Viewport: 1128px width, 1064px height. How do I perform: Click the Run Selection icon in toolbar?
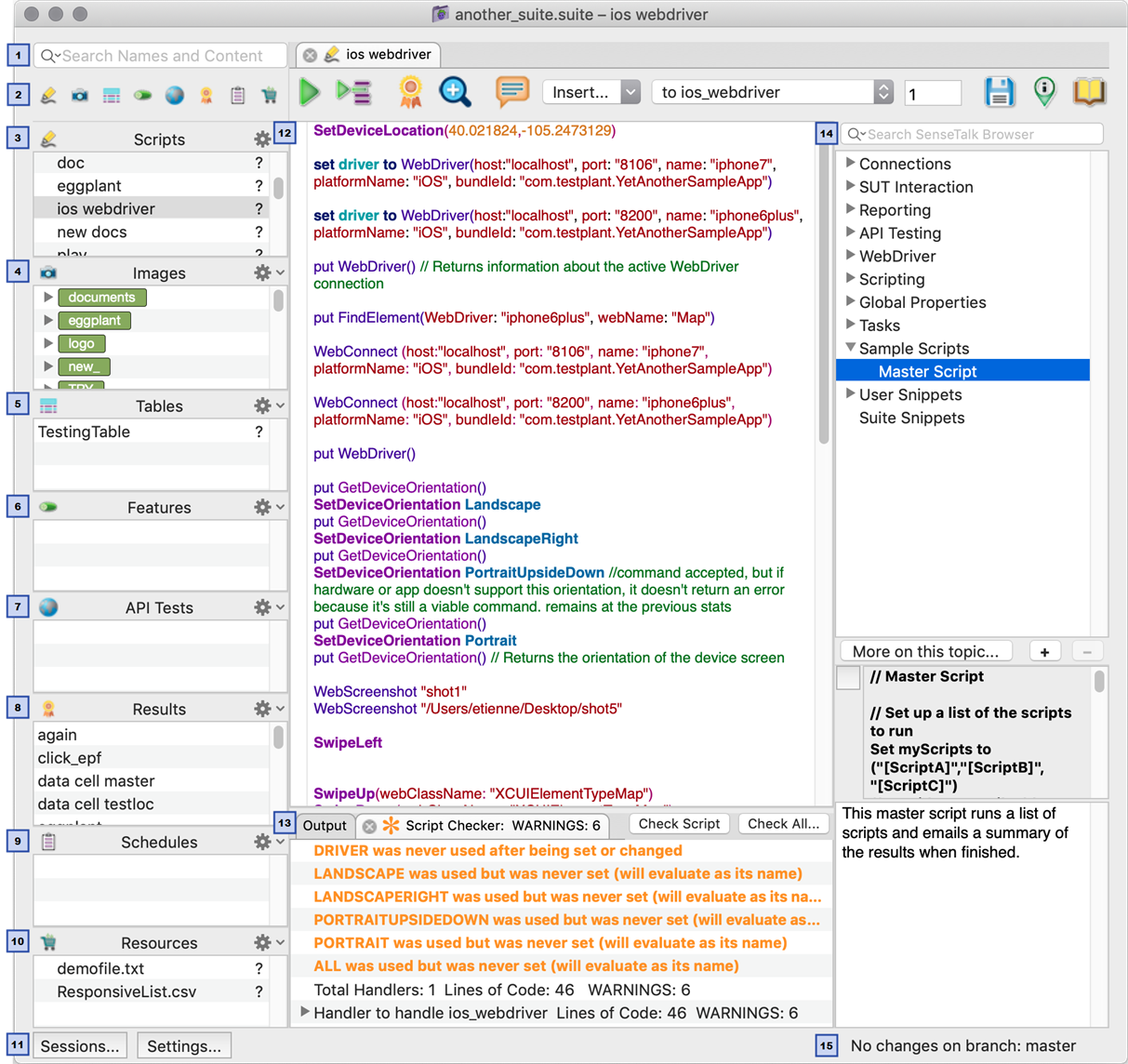pyautogui.click(x=354, y=92)
